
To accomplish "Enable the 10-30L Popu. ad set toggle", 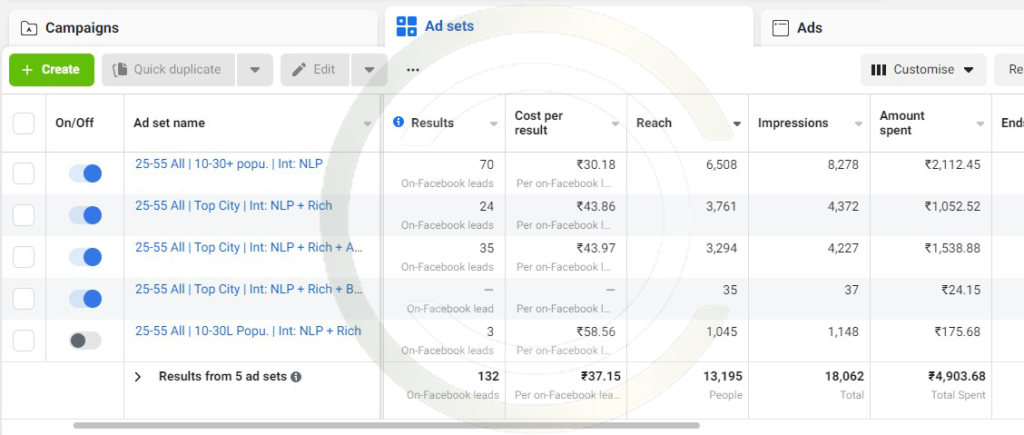I will coord(85,341).
